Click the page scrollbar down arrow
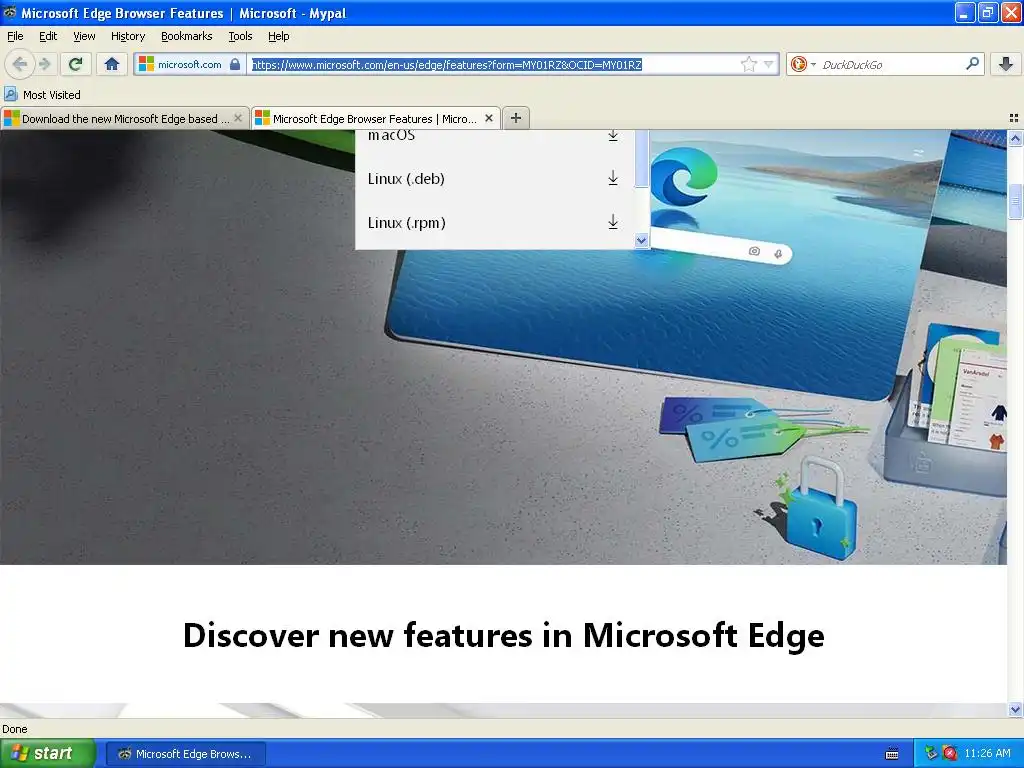Image resolution: width=1024 pixels, height=768 pixels. click(1015, 709)
